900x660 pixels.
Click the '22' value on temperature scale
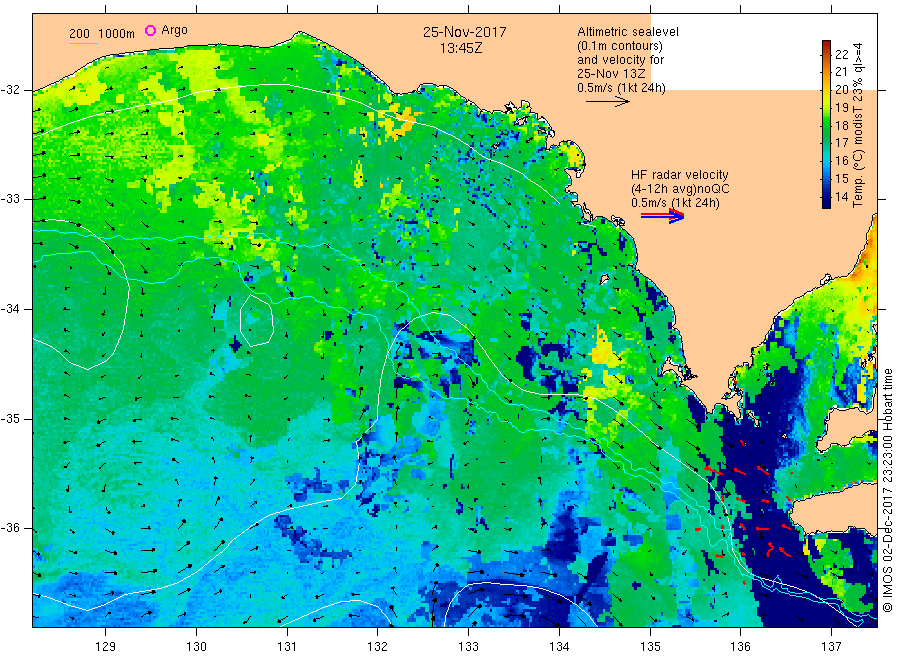[x=841, y=55]
